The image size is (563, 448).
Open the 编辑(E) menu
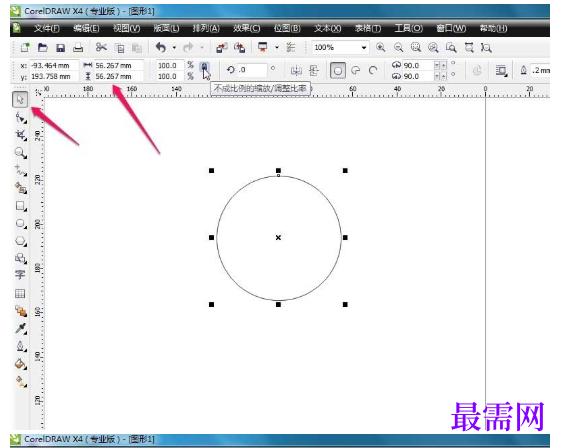[86, 28]
